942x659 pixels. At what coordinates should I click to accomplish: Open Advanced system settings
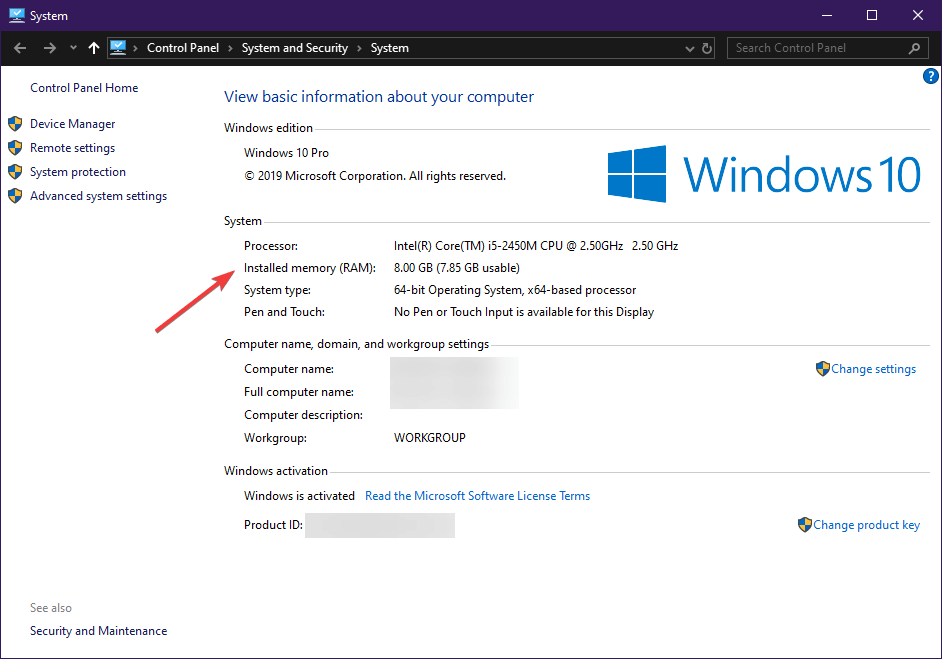coord(99,196)
